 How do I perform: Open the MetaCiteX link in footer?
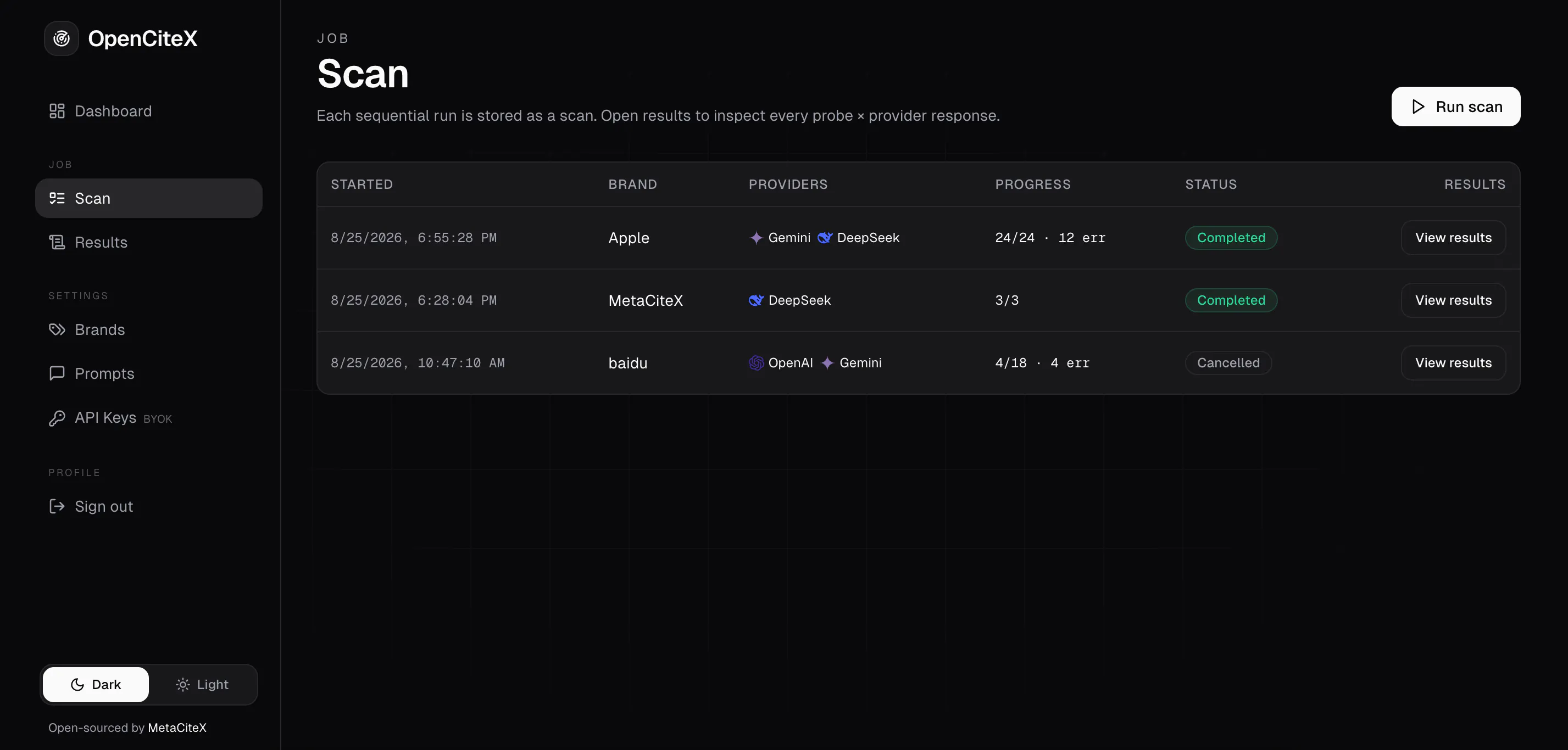click(x=177, y=727)
